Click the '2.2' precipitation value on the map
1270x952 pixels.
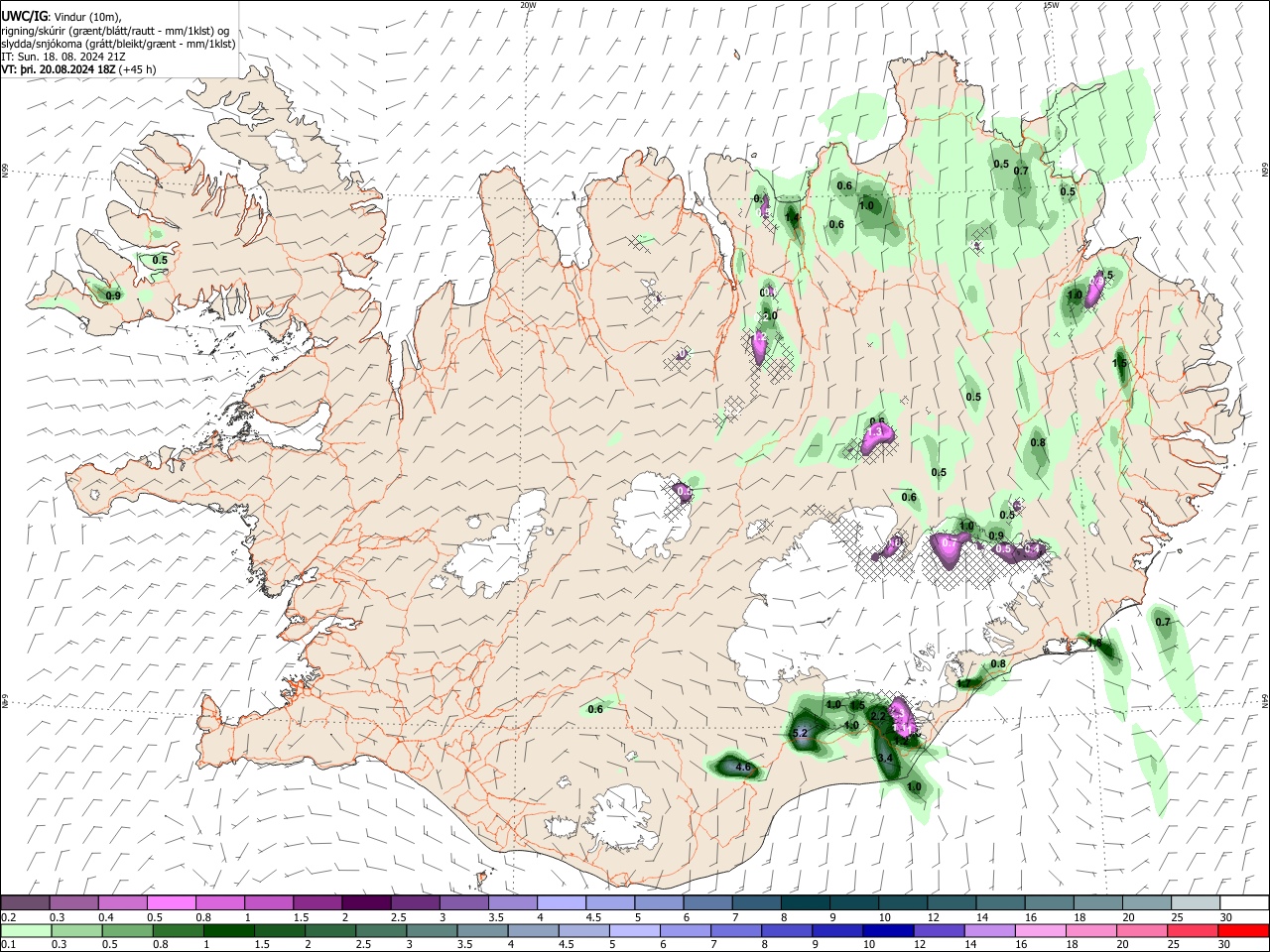(x=877, y=716)
